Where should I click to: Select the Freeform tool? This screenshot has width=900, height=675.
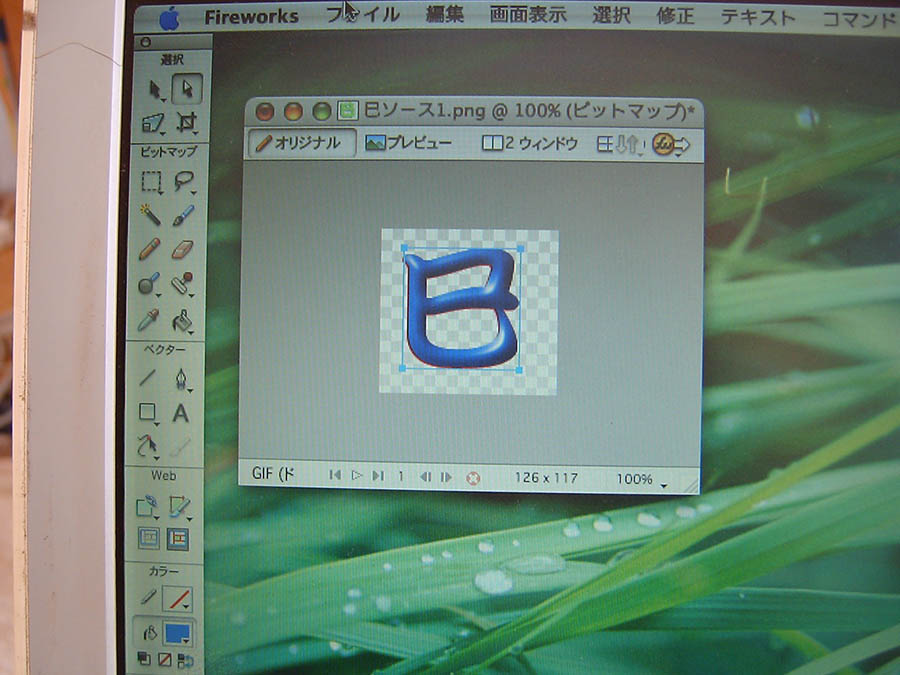click(x=147, y=447)
